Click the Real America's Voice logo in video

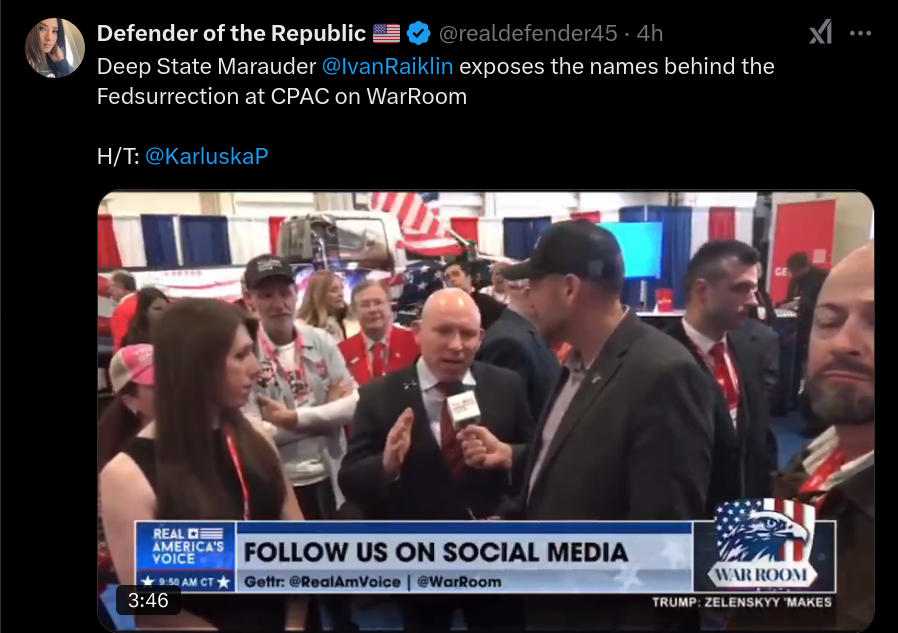coord(186,546)
